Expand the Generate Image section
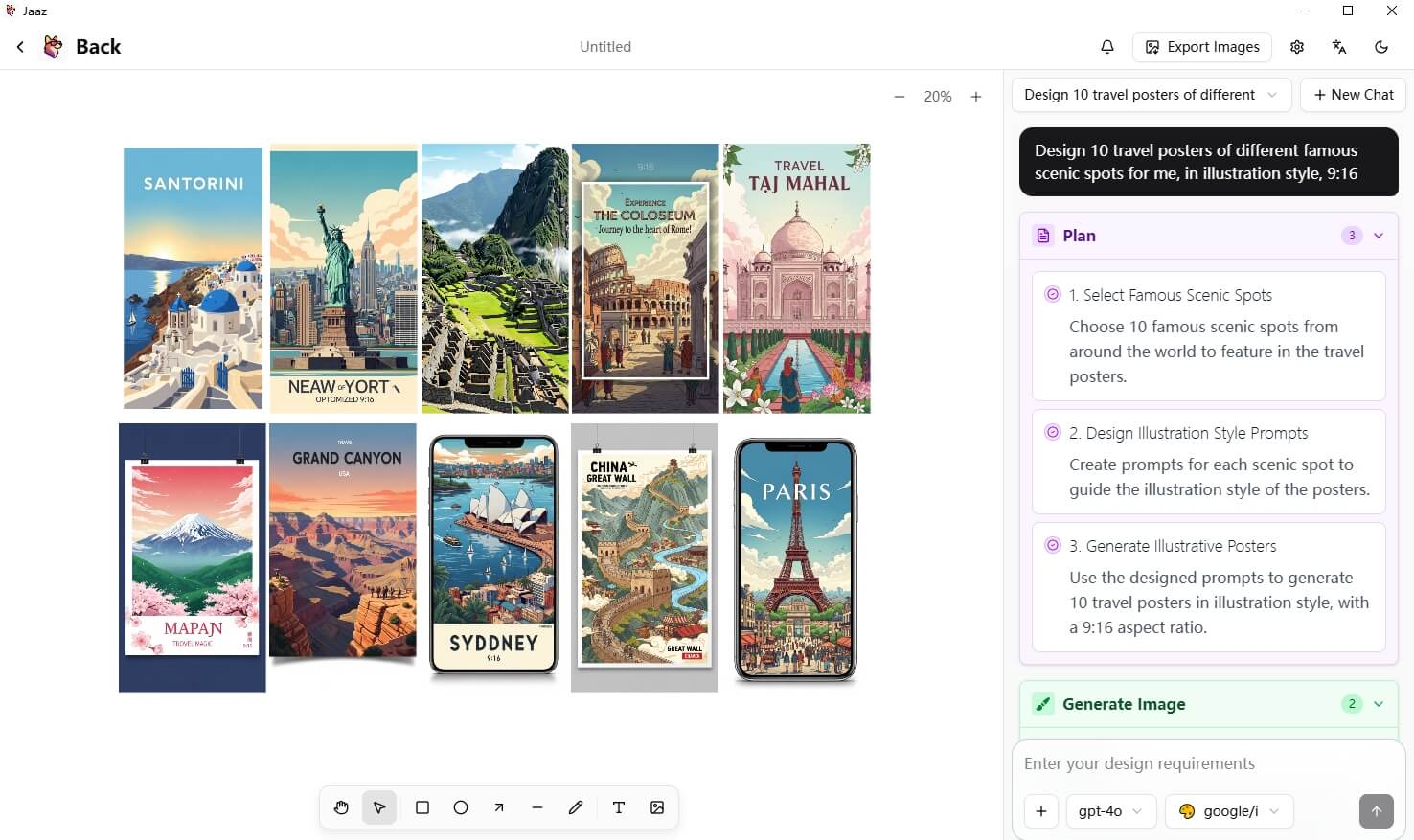The width and height of the screenshot is (1414, 840). [x=1379, y=704]
